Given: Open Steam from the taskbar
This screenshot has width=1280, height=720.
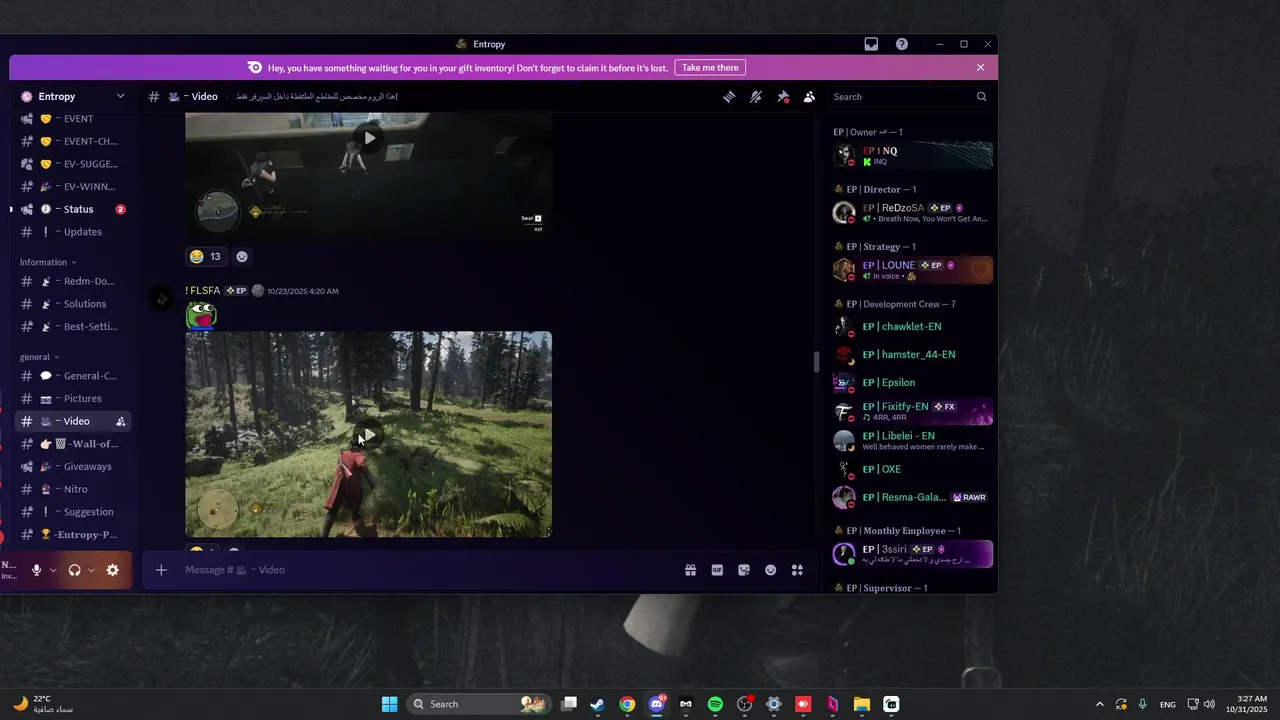Looking at the screenshot, I should click(x=598, y=704).
